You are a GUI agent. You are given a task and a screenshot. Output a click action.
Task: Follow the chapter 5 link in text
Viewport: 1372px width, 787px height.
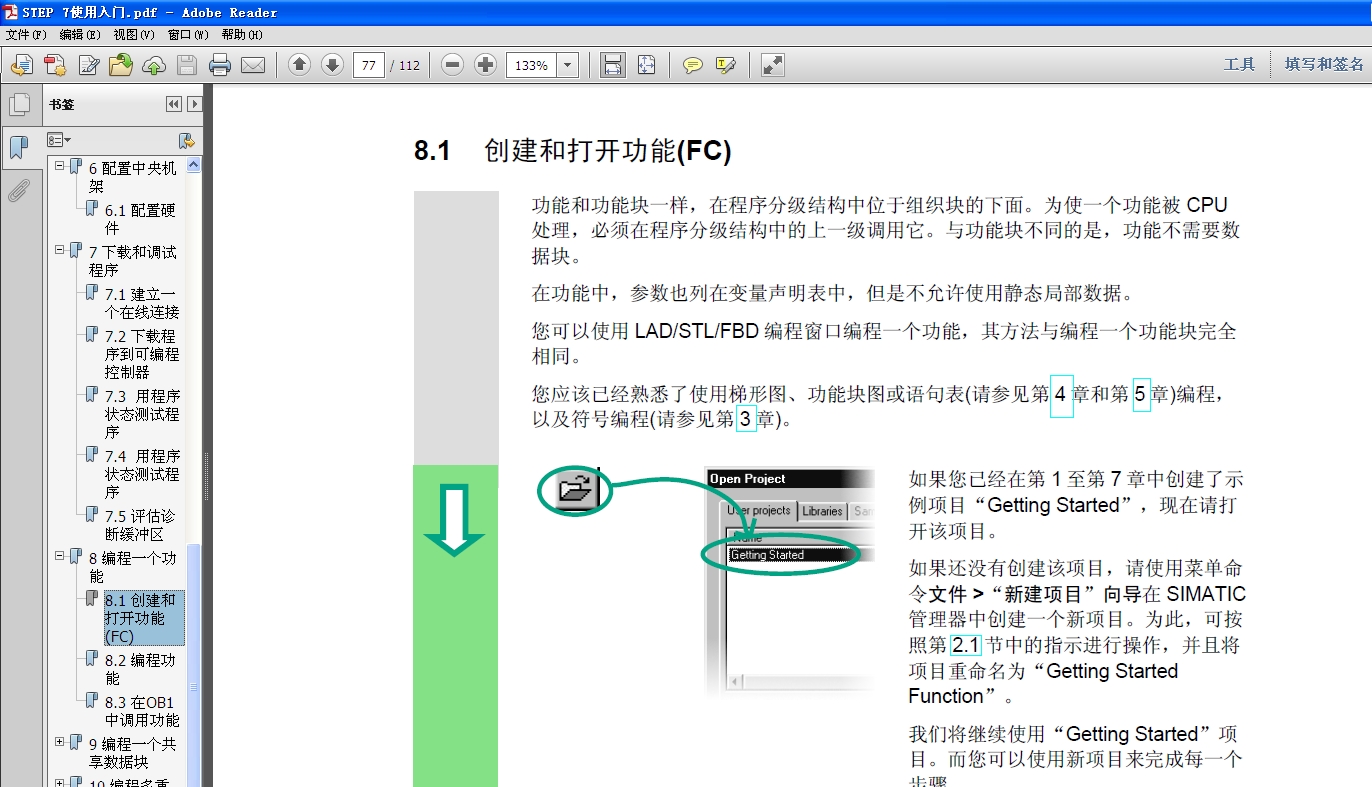[1141, 395]
